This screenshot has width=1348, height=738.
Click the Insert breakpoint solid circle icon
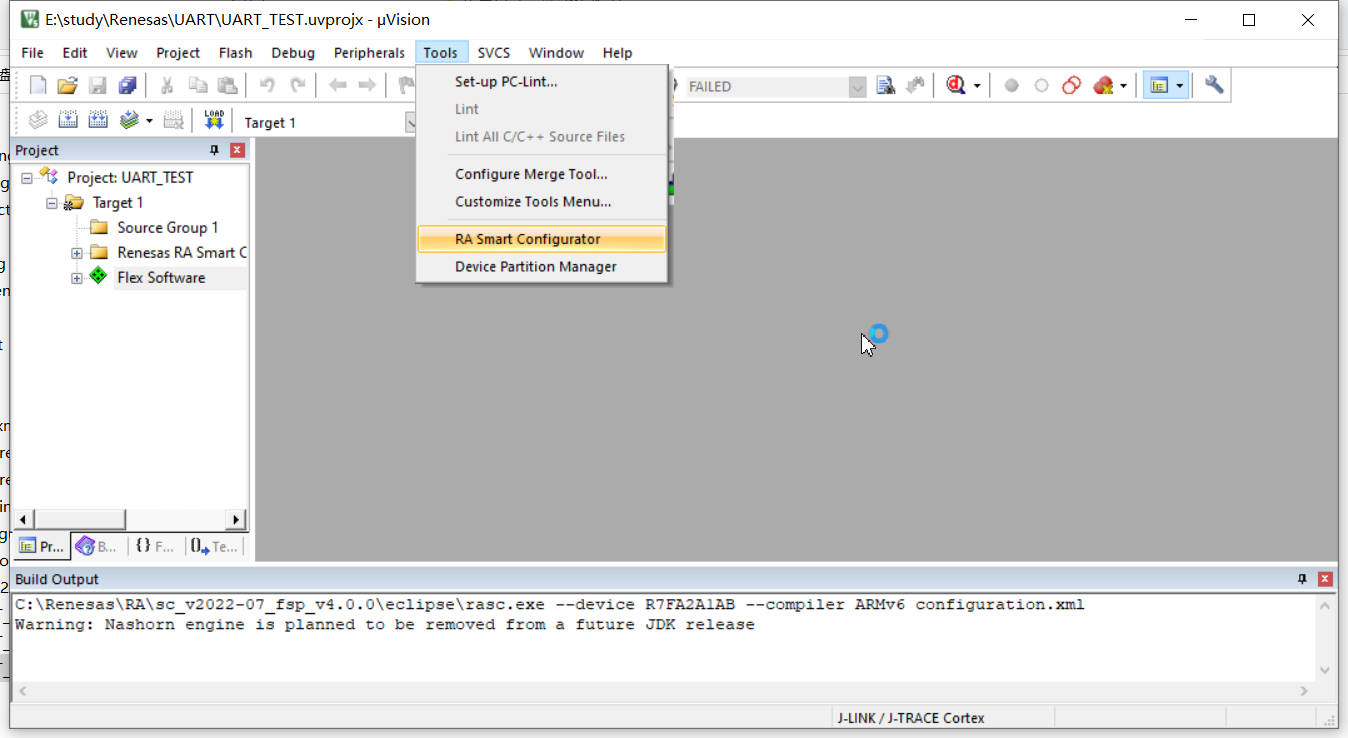click(1011, 86)
